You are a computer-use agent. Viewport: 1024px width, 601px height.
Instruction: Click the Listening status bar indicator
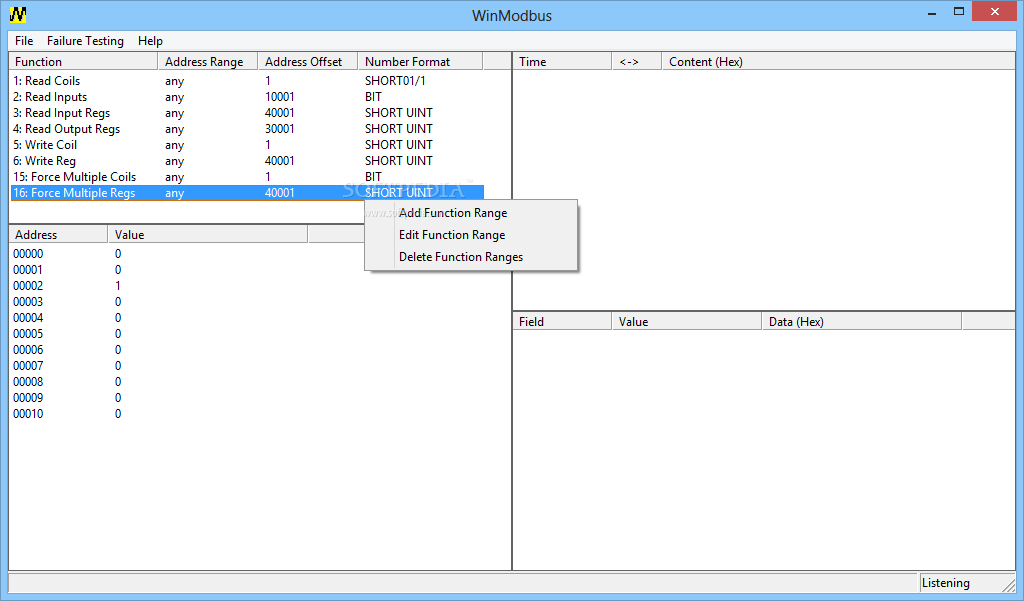tap(946, 583)
